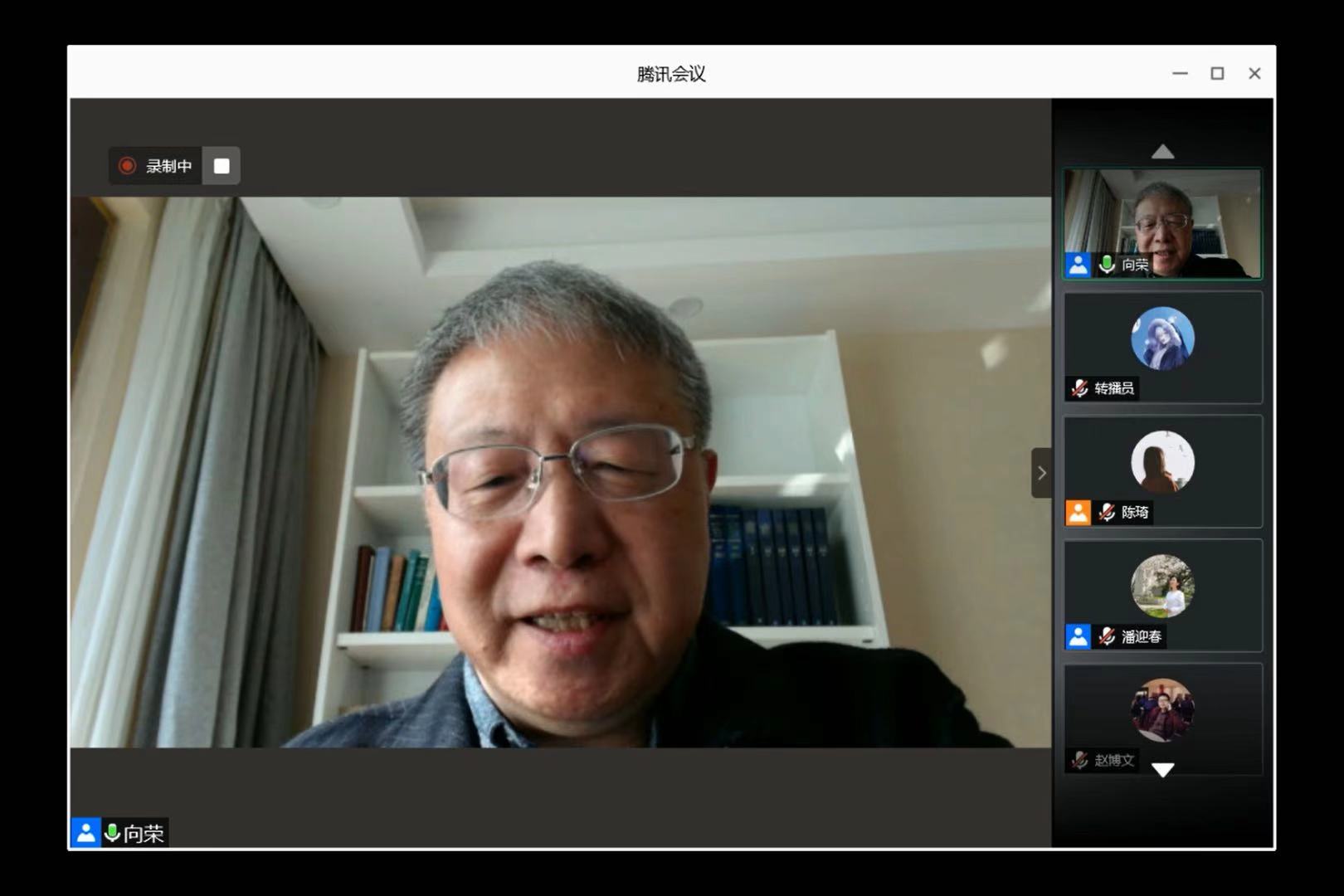This screenshot has width=1344, height=896.
Task: Click the blue user badge beside 潘迎春
Action: [1078, 636]
